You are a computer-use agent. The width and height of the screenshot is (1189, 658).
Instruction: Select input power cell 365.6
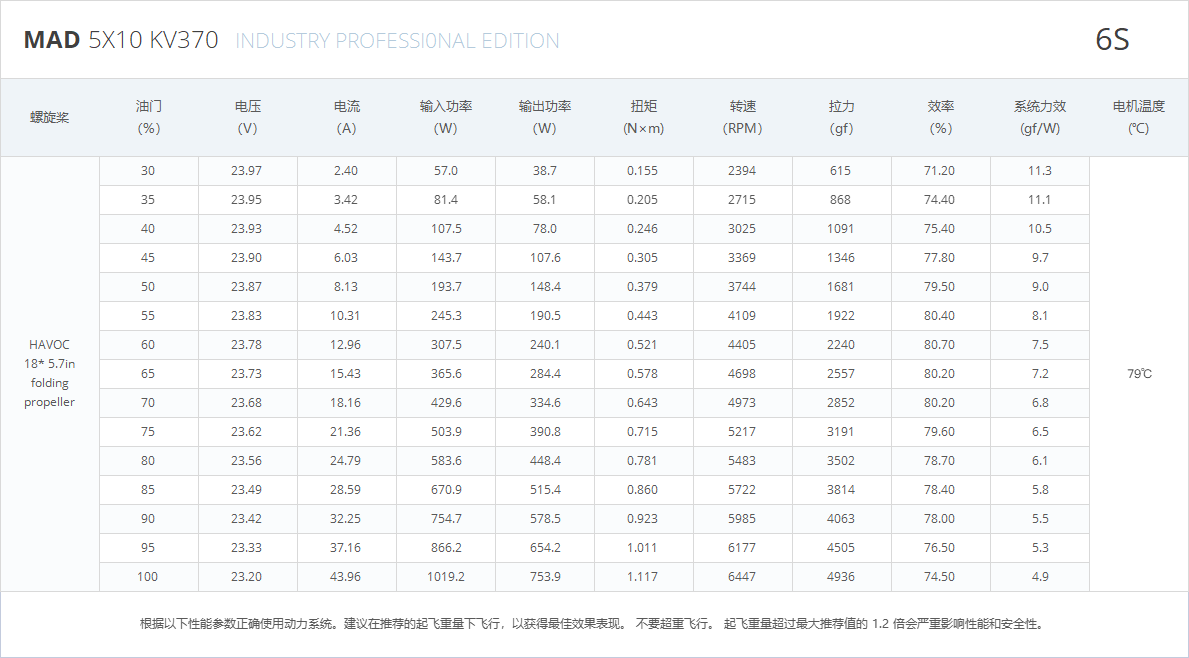446,374
